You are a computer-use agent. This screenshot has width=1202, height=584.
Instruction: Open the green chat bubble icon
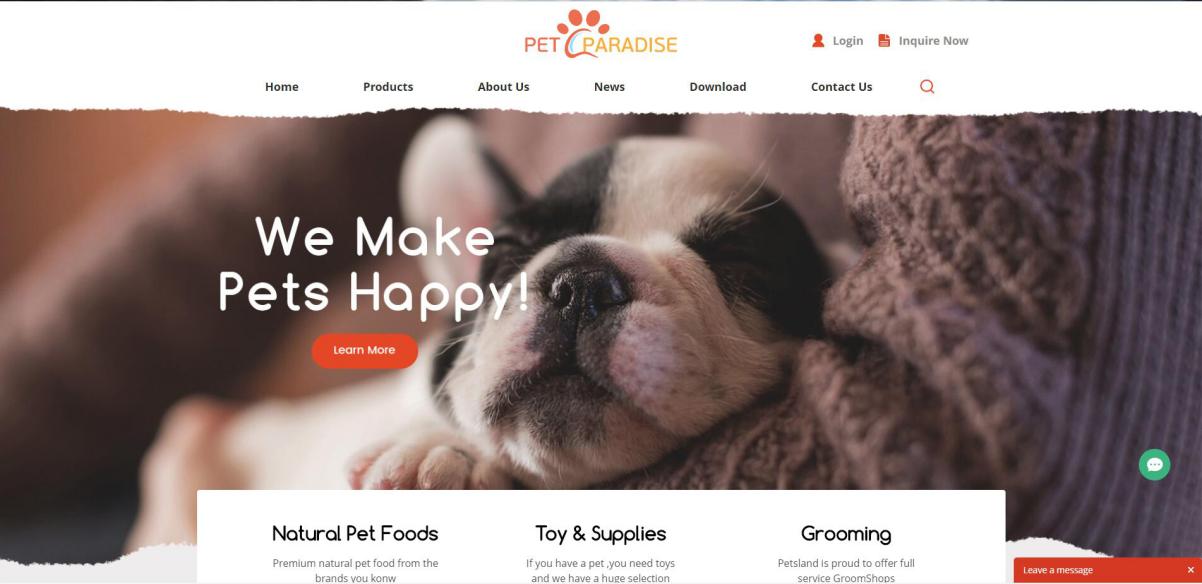click(x=1154, y=464)
